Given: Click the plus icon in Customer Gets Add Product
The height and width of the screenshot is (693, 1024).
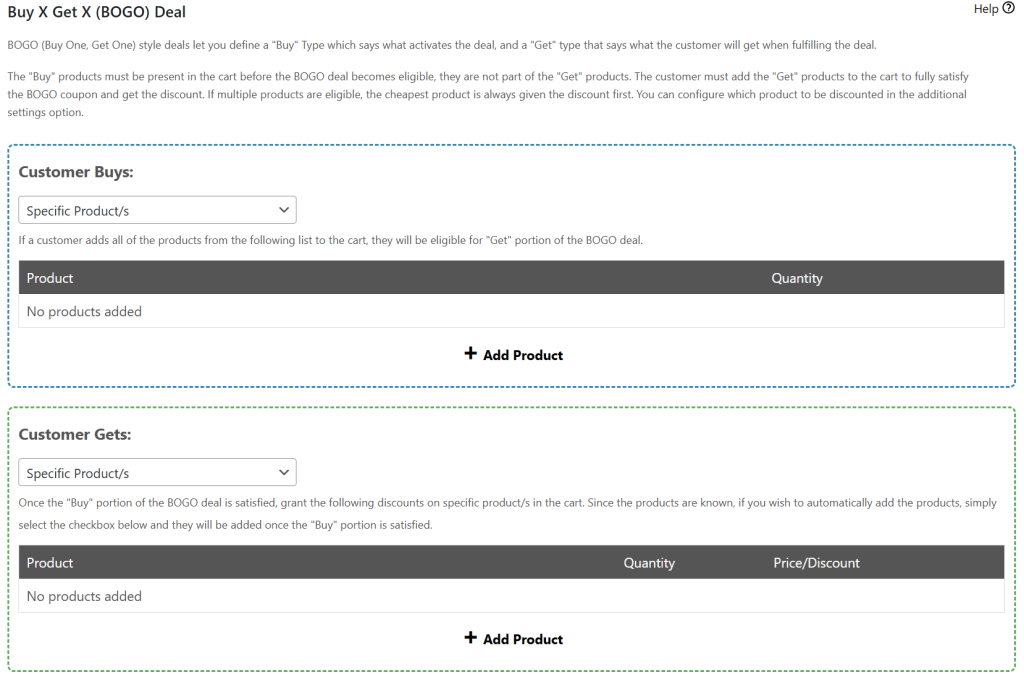Looking at the screenshot, I should coord(471,638).
